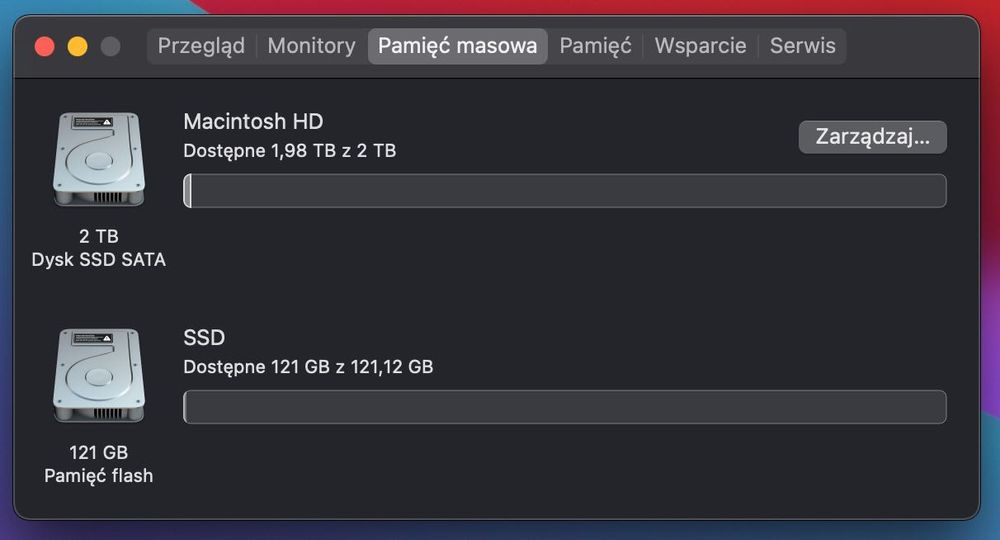This screenshot has height=540, width=1000.
Task: Click the SSD storage usage bar
Action: pyautogui.click(x=565, y=407)
